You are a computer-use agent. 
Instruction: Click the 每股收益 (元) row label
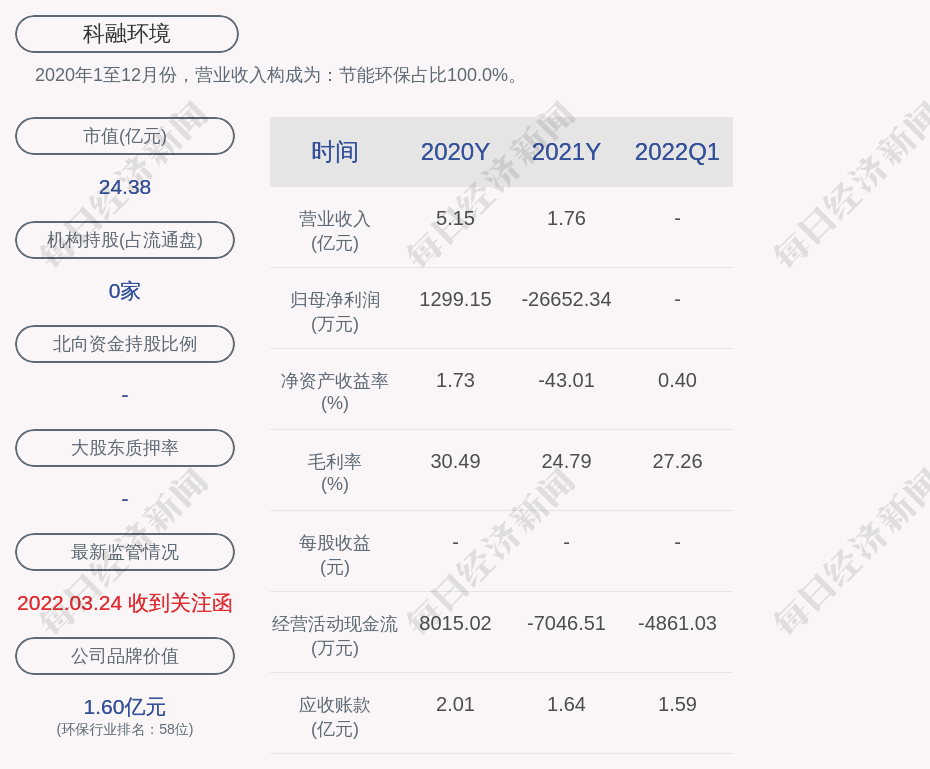[335, 555]
